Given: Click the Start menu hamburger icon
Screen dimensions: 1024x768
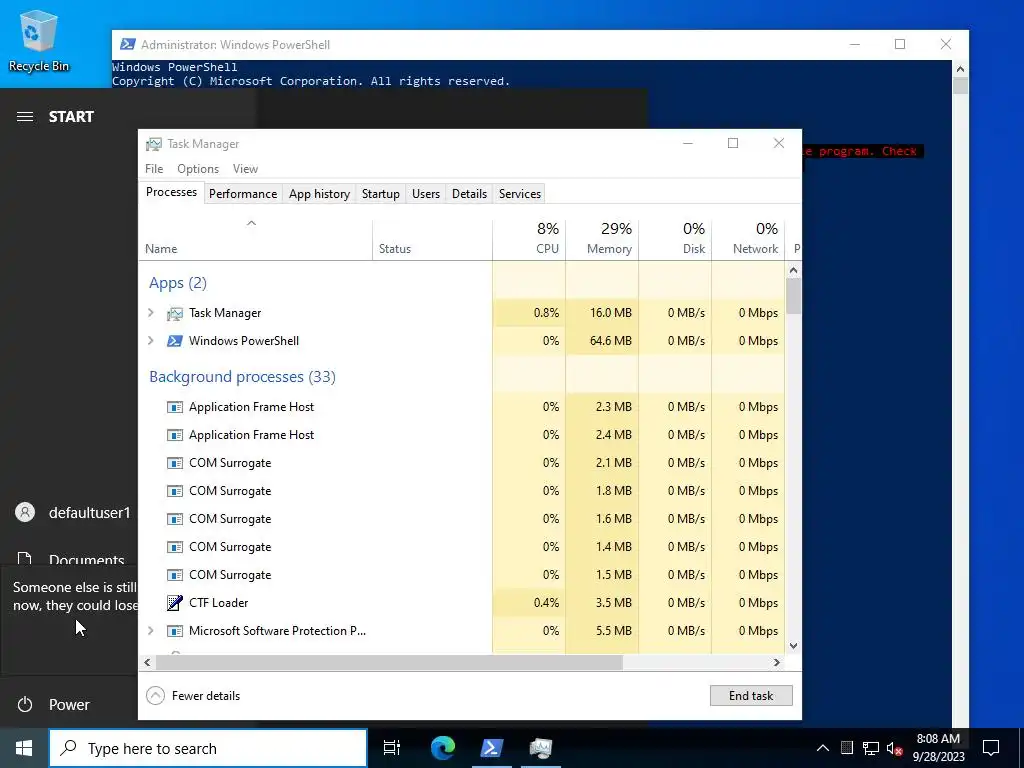Looking at the screenshot, I should tap(25, 116).
